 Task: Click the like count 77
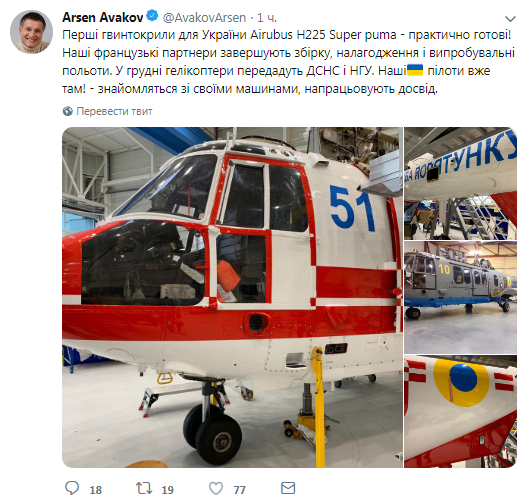[239, 490]
